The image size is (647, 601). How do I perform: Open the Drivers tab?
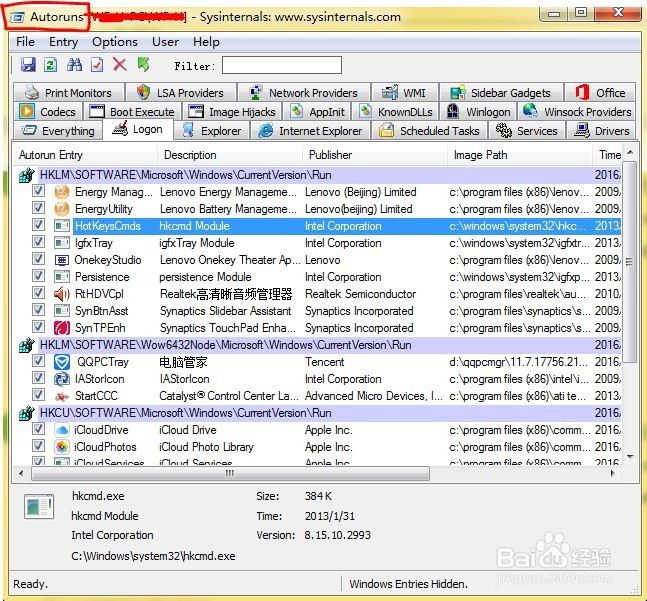point(601,131)
